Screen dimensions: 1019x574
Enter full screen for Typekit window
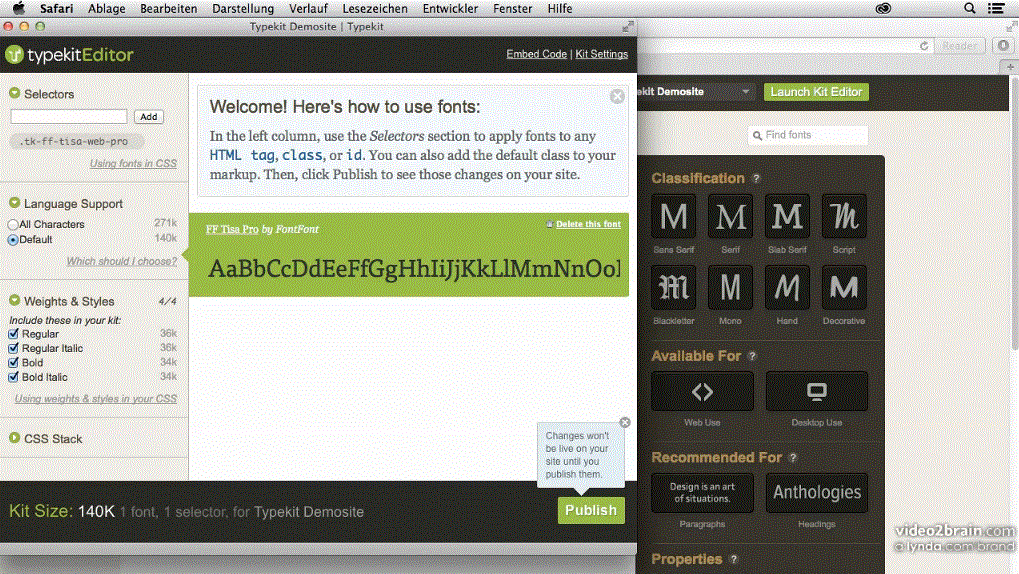627,27
